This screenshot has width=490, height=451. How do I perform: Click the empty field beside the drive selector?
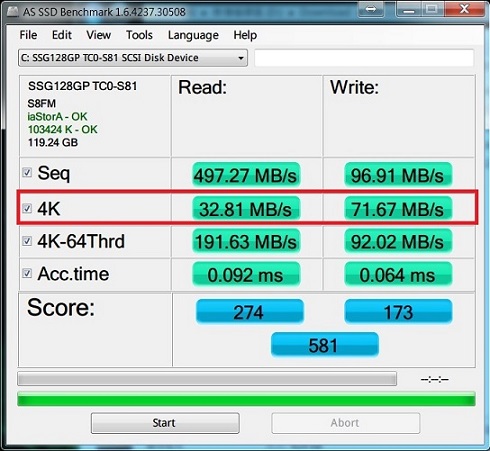(x=364, y=58)
